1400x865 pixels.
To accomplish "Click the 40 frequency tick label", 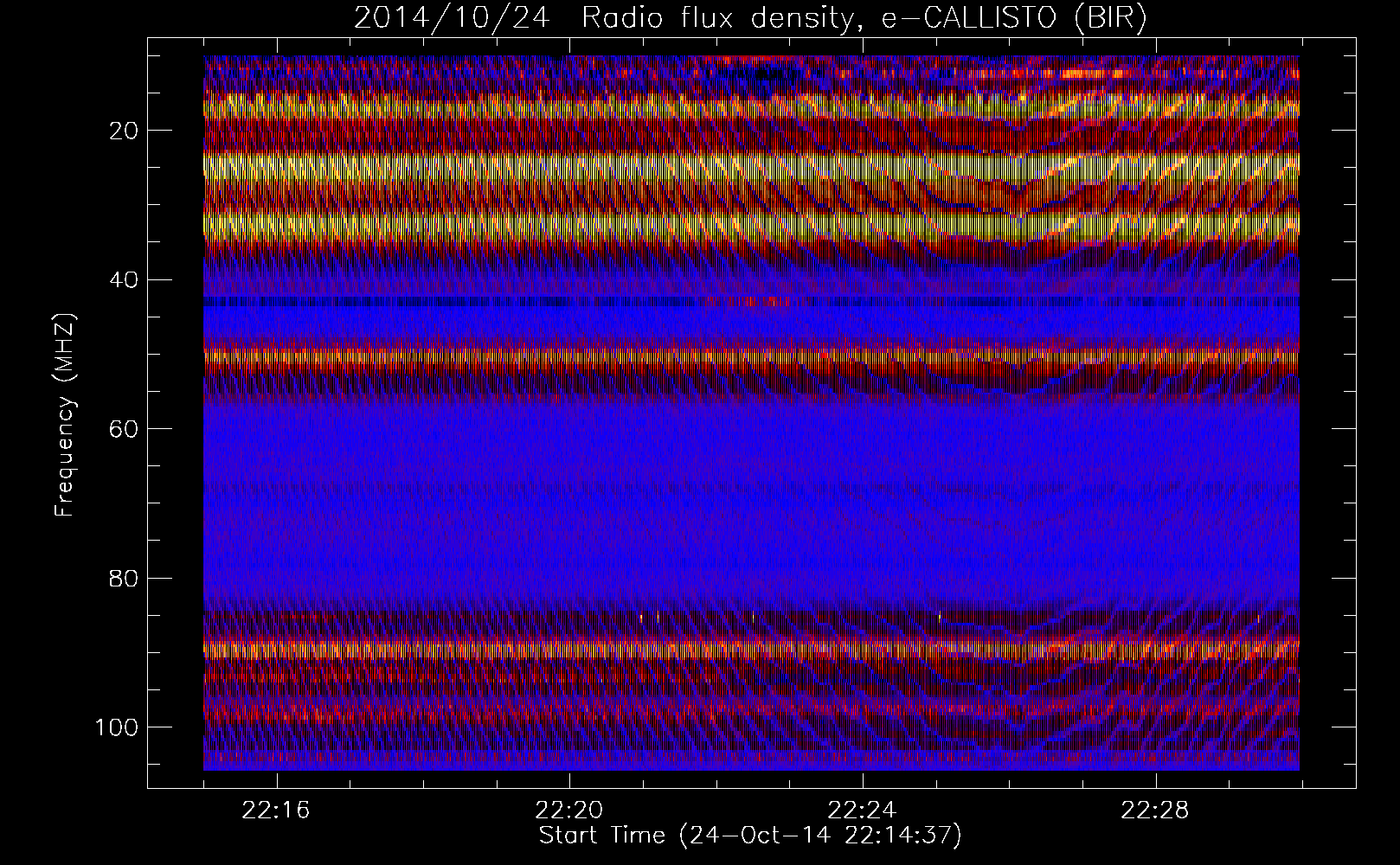I will coord(125,280).
